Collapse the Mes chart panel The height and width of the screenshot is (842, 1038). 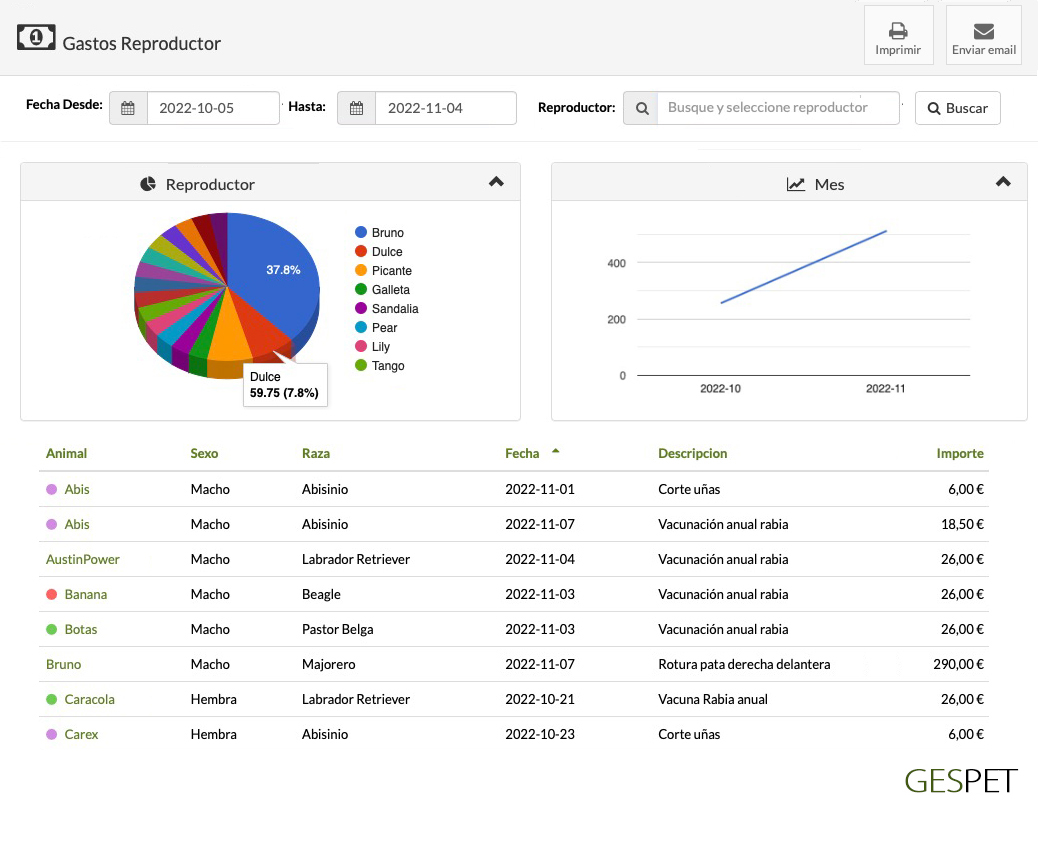[x=1003, y=182]
